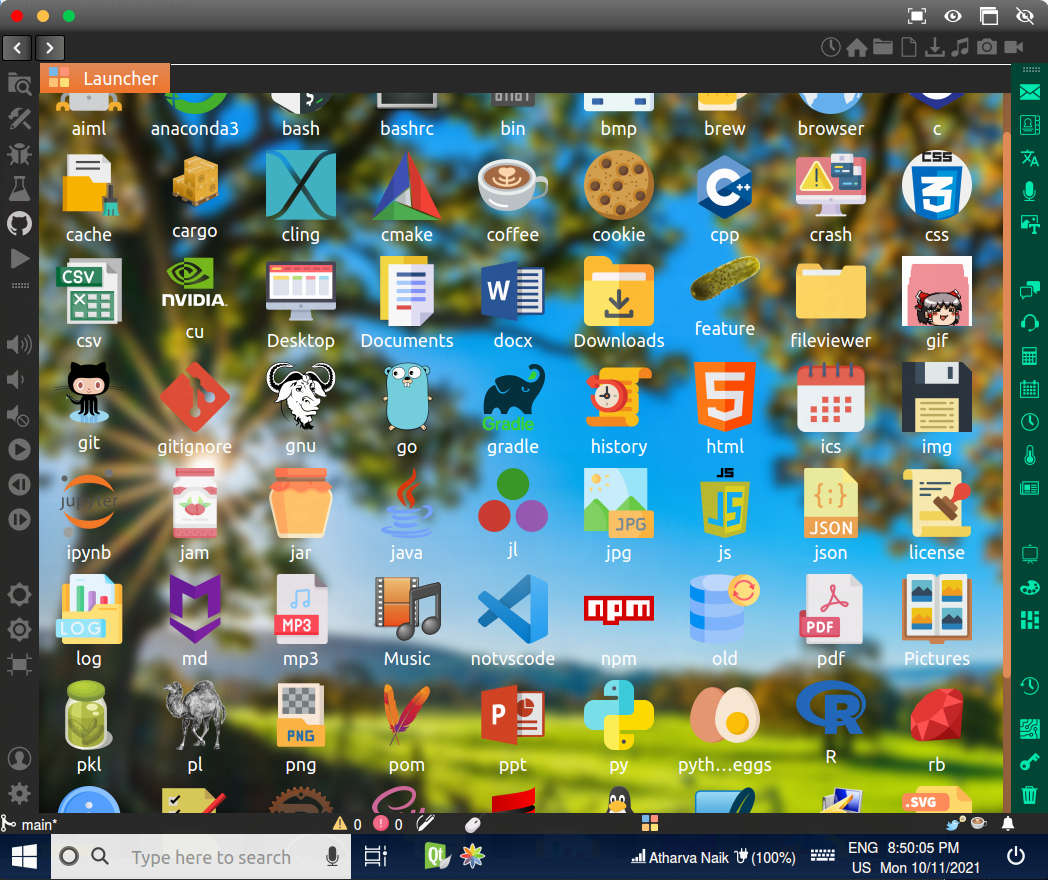1048x880 pixels.
Task: Open the gitignore launcher icon
Action: [x=194, y=397]
